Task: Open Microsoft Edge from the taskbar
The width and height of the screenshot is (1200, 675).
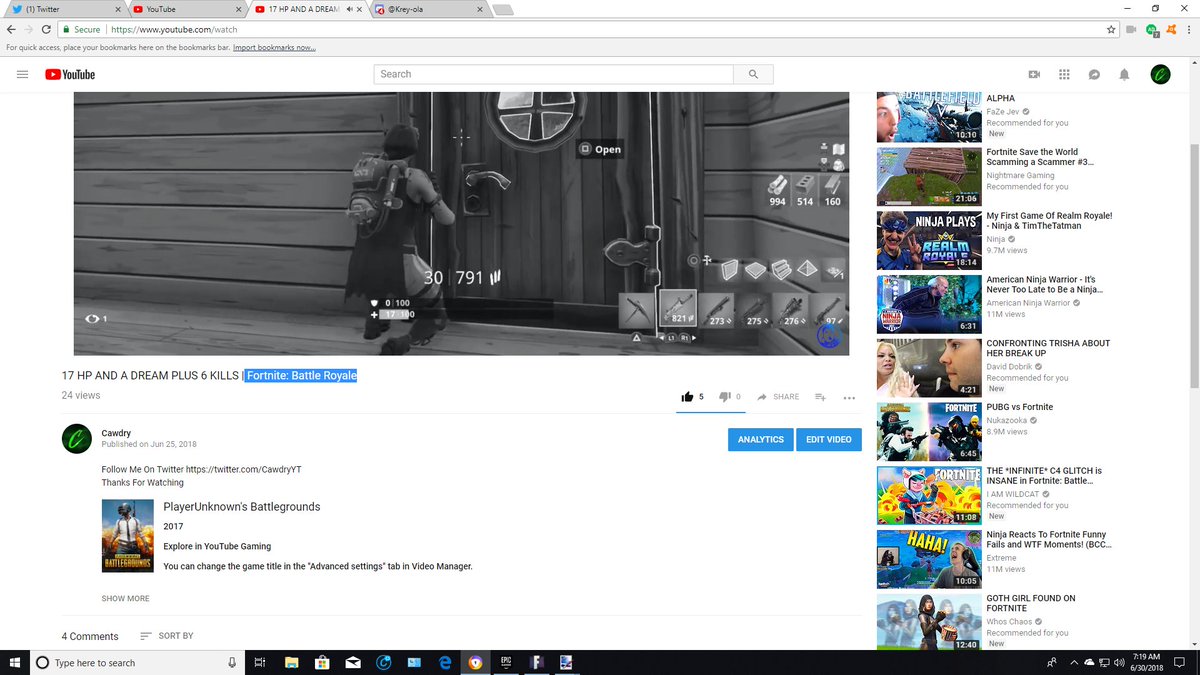Action: point(445,662)
